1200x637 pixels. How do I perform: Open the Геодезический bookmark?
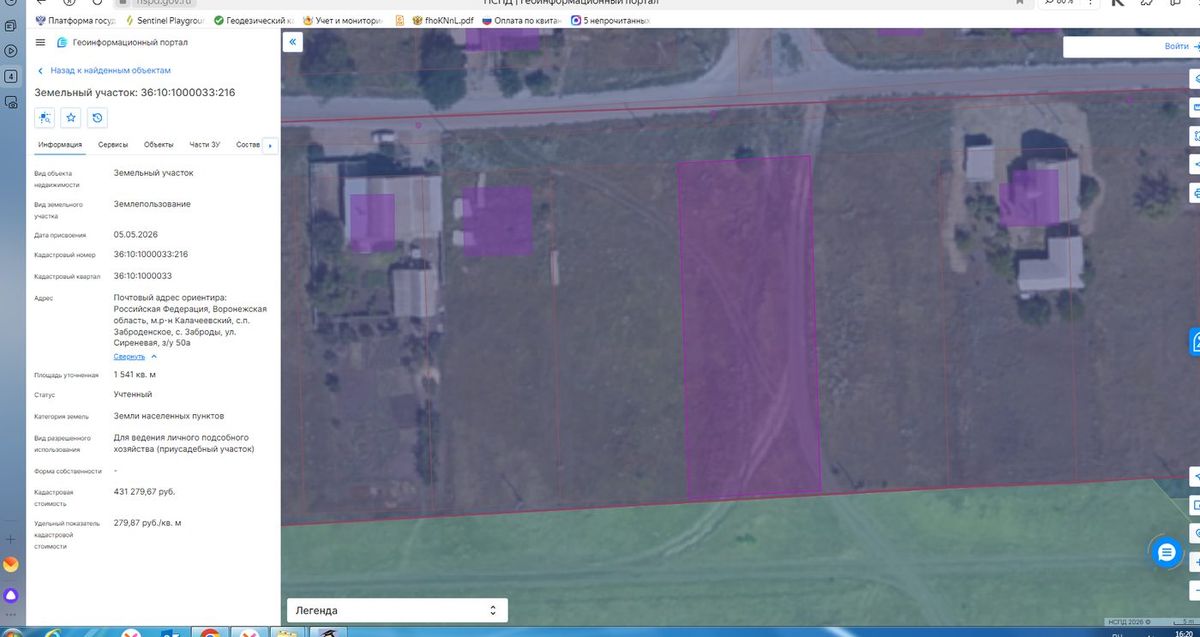[254, 20]
